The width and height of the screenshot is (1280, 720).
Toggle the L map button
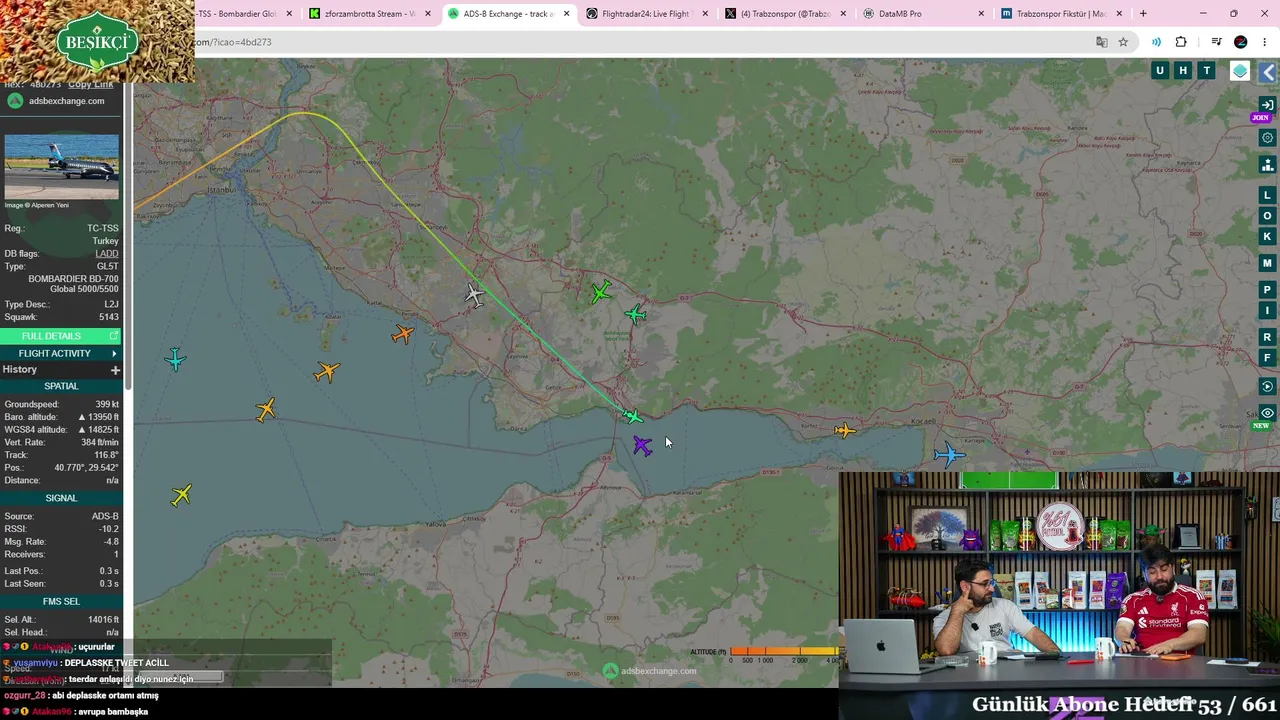point(1268,195)
